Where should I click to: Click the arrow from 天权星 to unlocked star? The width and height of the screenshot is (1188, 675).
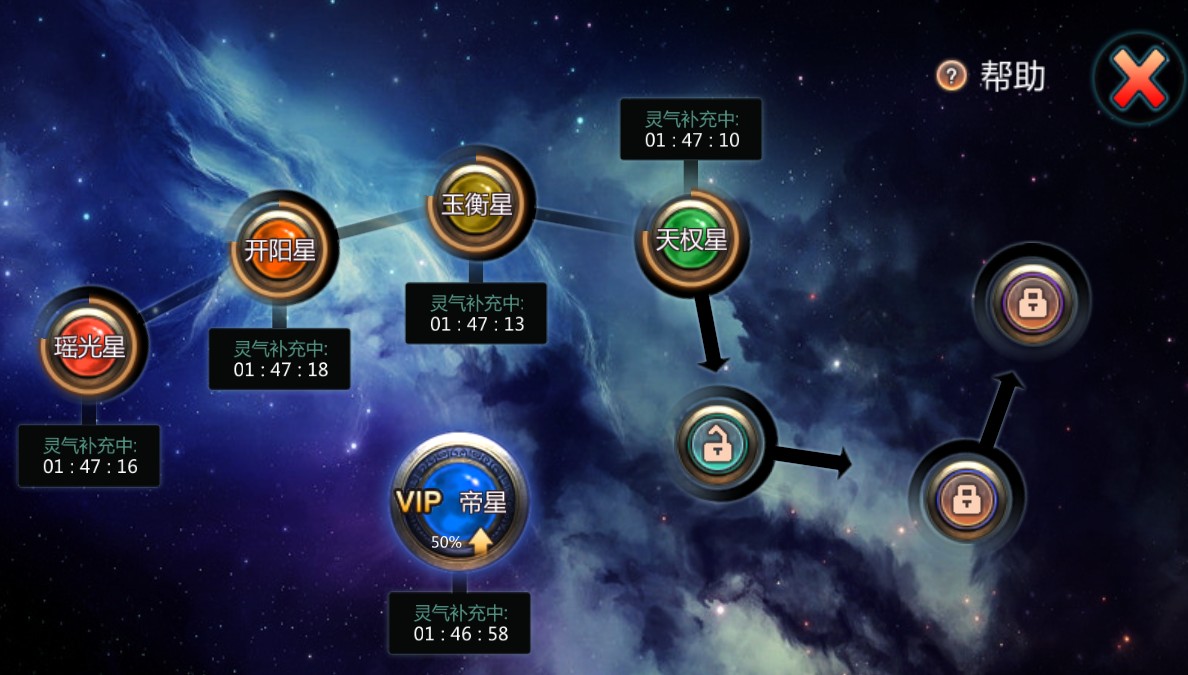[709, 332]
